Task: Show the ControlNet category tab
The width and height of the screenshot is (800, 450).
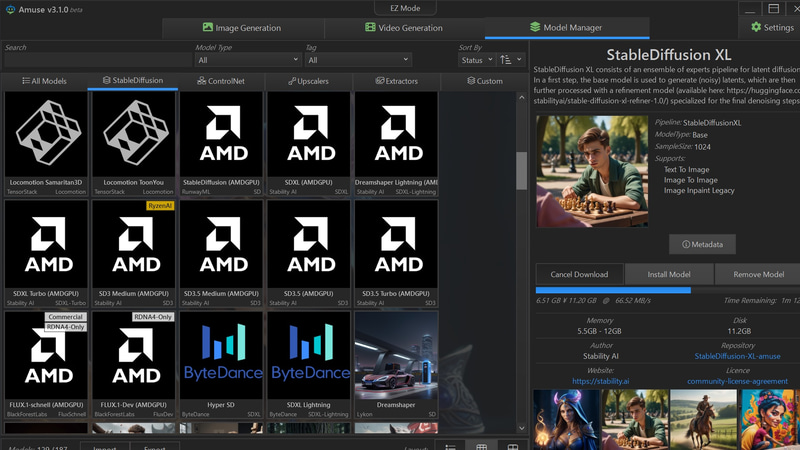Action: click(221, 81)
